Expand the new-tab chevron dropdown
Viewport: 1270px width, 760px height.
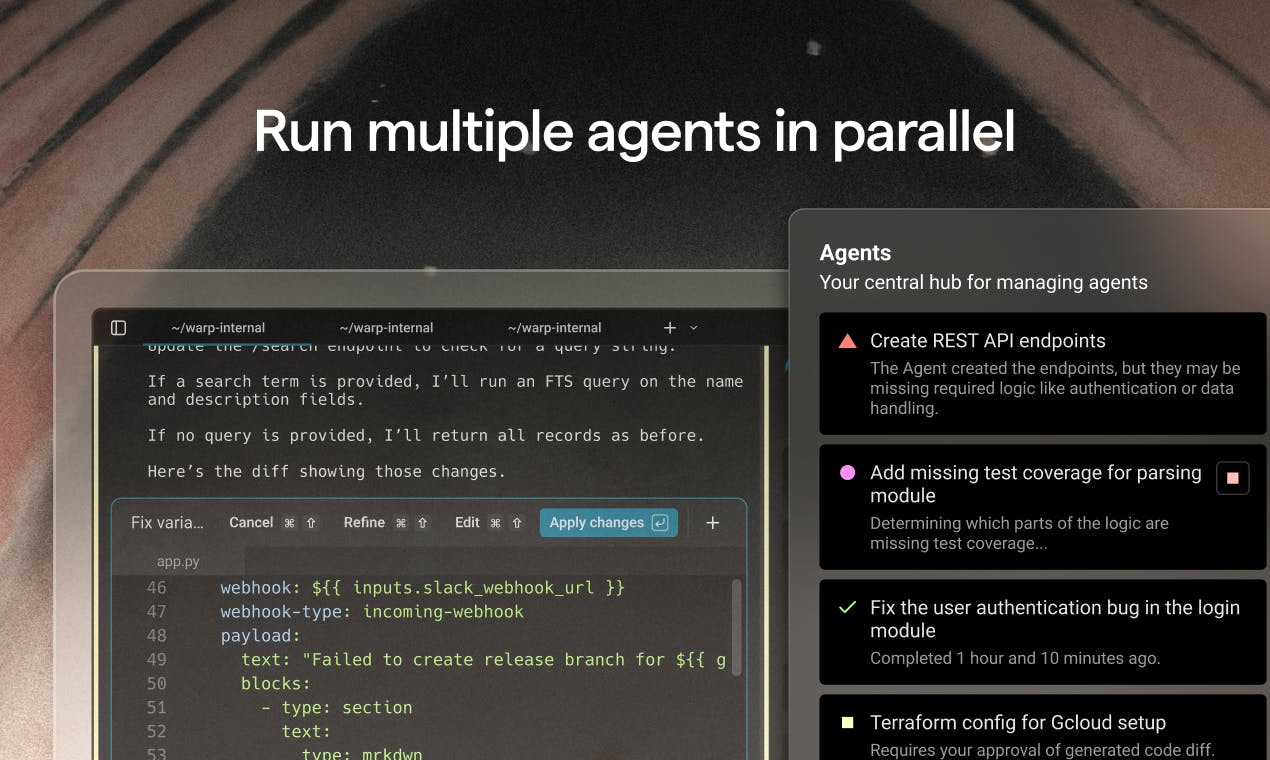[x=694, y=328]
